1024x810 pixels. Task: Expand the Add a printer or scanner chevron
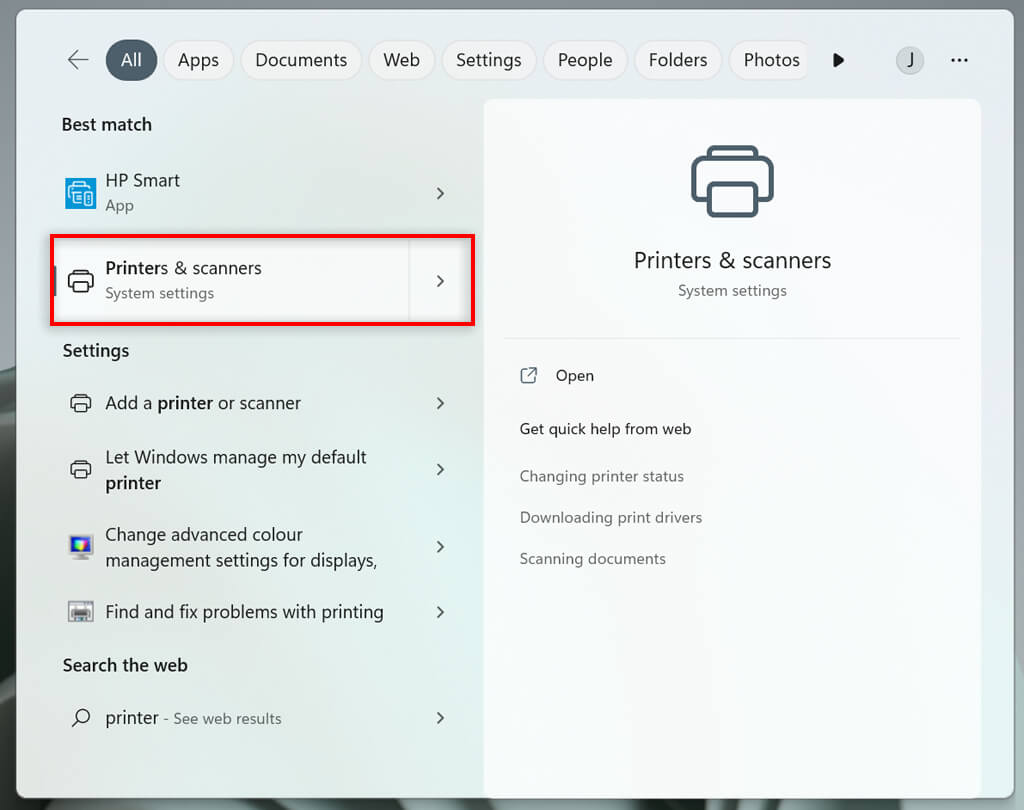[440, 403]
